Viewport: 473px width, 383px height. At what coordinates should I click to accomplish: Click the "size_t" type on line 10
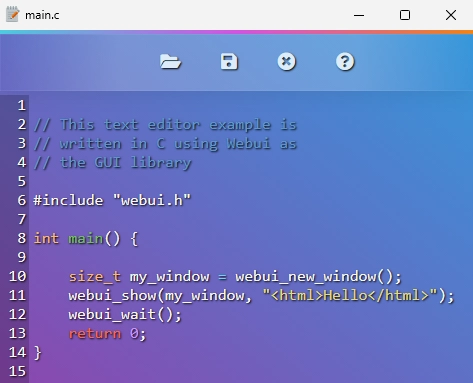pyautogui.click(x=95, y=277)
